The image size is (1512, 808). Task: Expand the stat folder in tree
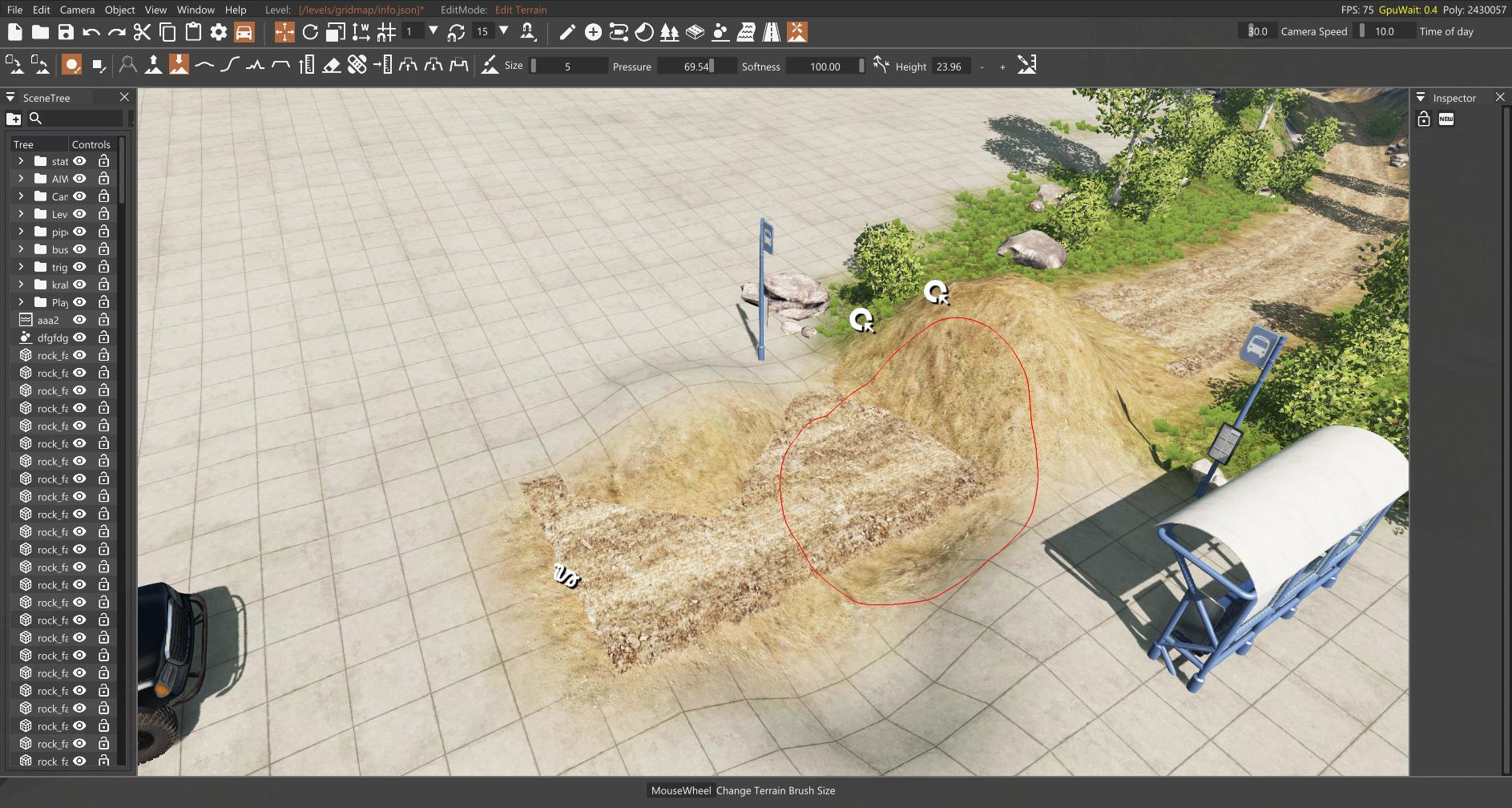tap(21, 161)
